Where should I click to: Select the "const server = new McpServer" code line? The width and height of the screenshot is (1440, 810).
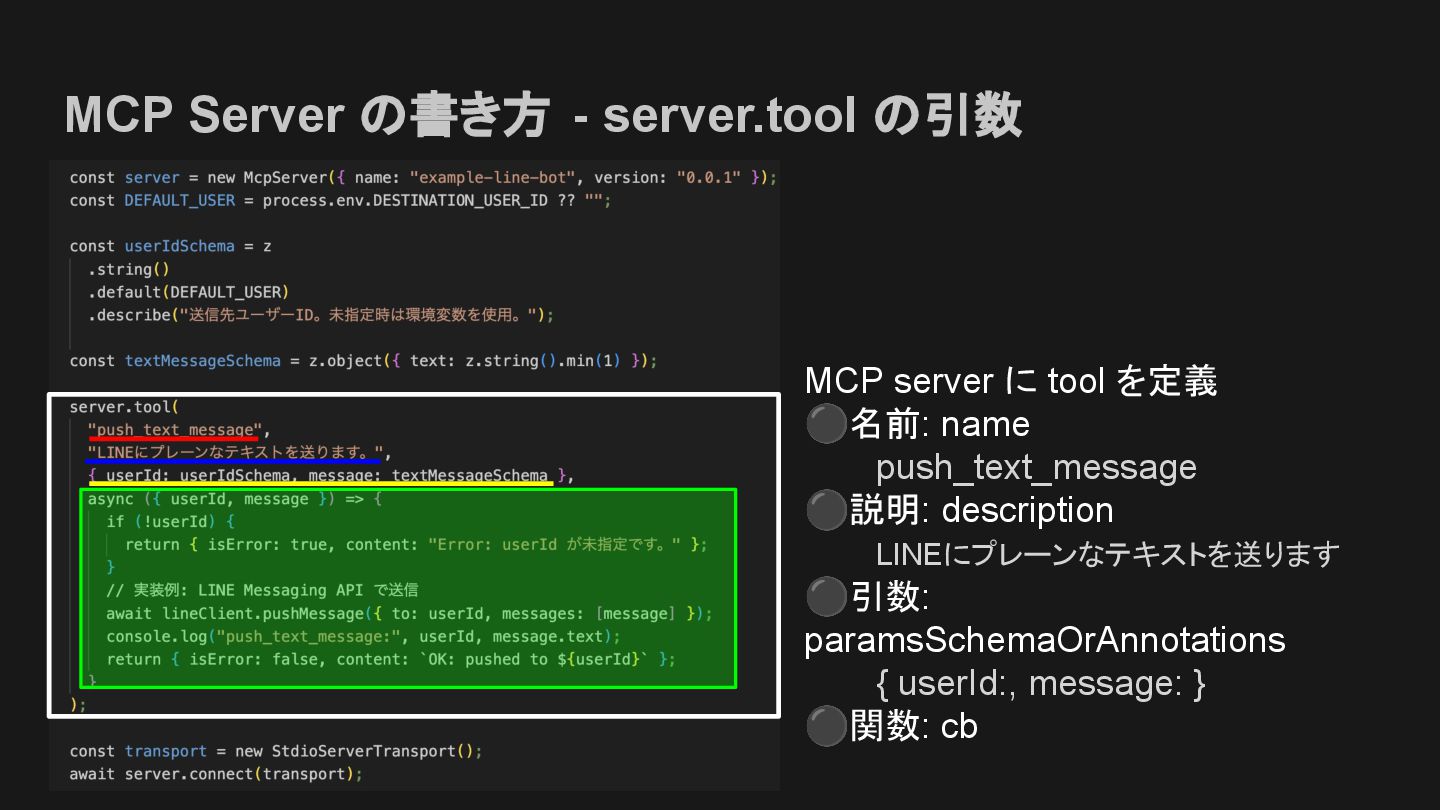(x=423, y=177)
